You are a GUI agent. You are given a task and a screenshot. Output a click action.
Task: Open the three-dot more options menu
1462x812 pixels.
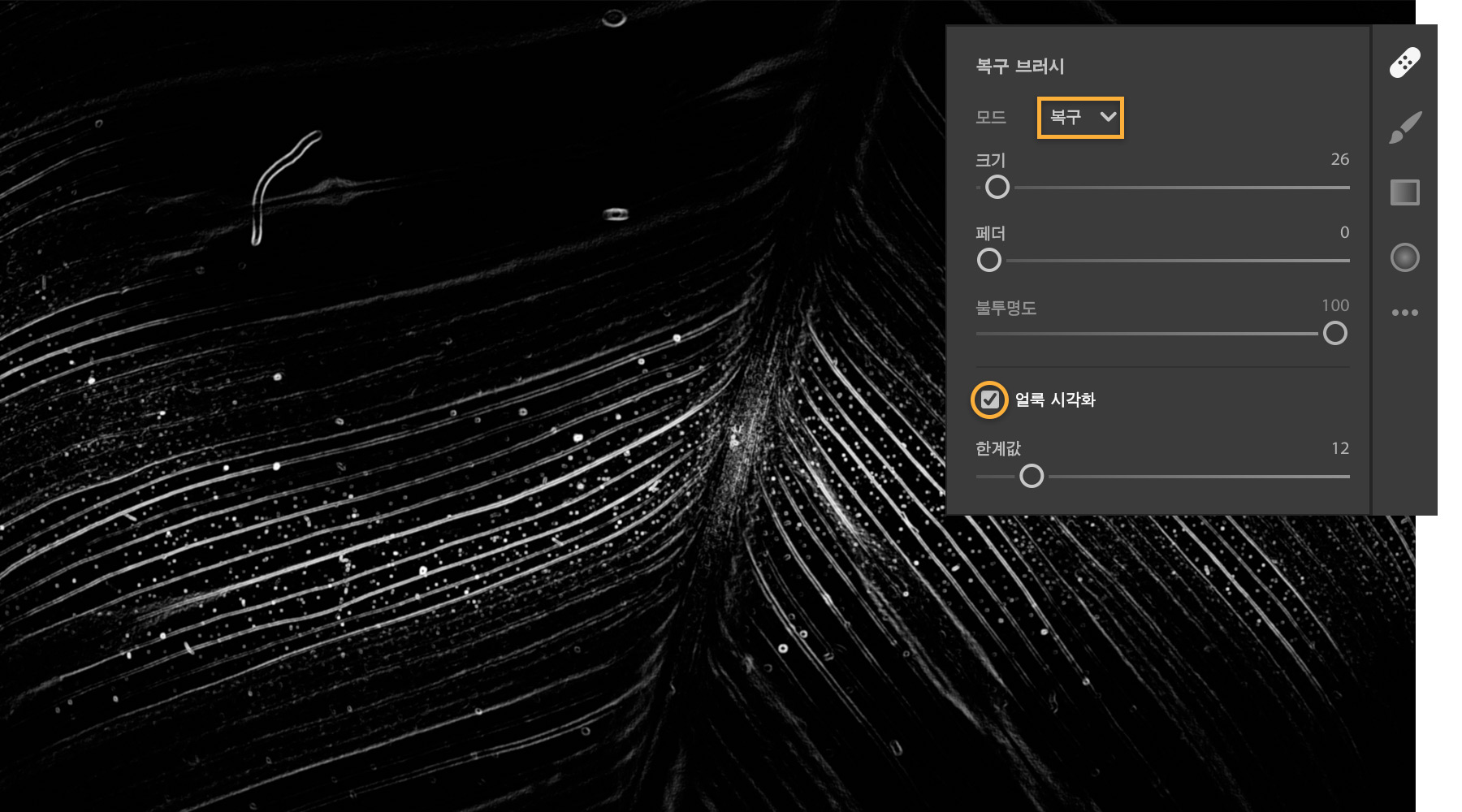click(1404, 313)
